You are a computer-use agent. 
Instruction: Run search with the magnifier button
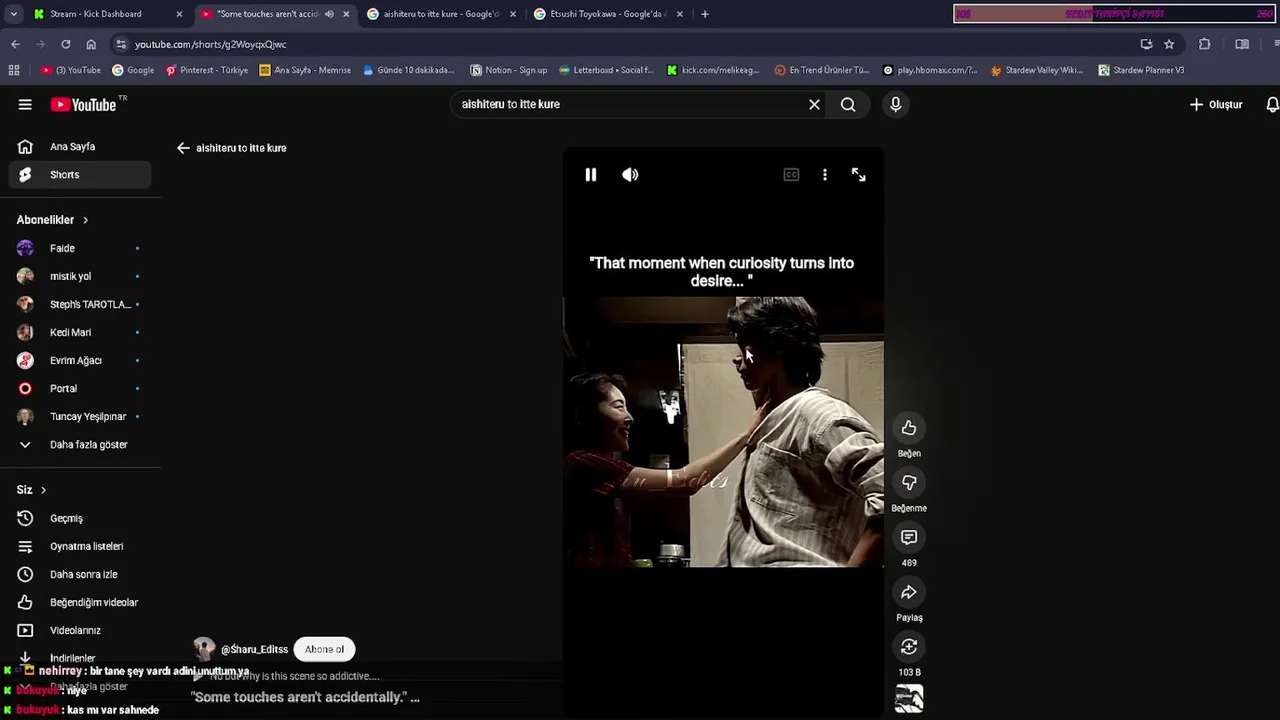848,104
